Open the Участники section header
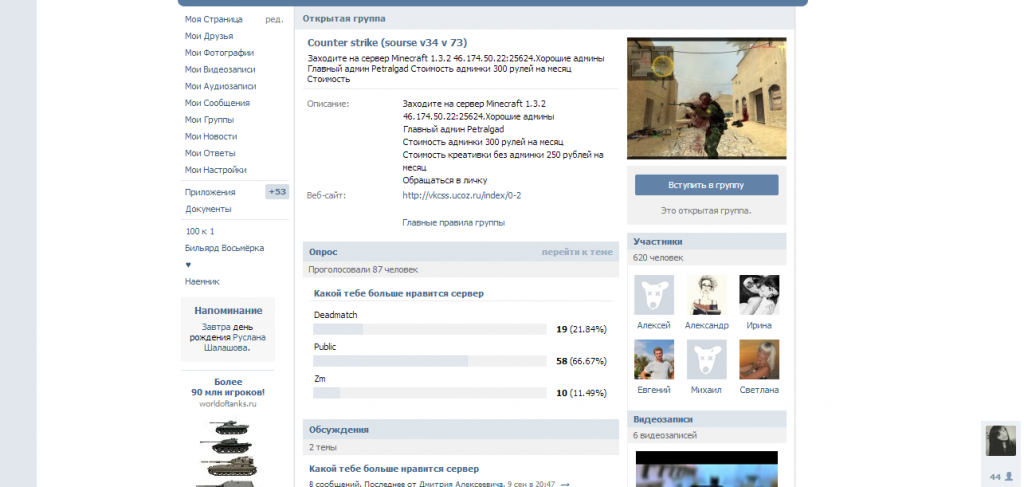Screen dimensions: 1024x487 [658, 241]
